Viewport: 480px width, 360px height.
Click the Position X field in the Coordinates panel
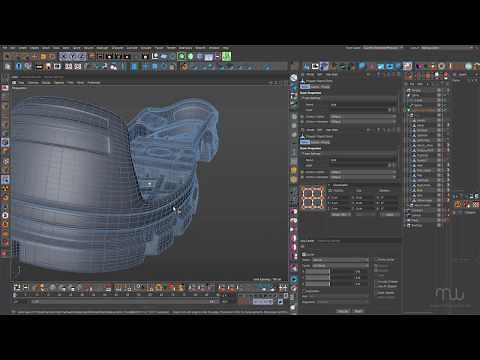(x=340, y=197)
